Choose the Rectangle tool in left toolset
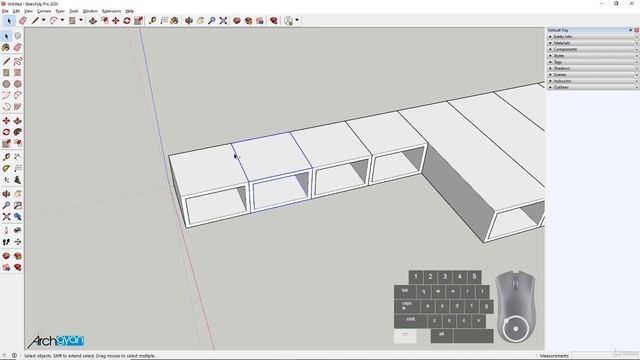 [6, 73]
